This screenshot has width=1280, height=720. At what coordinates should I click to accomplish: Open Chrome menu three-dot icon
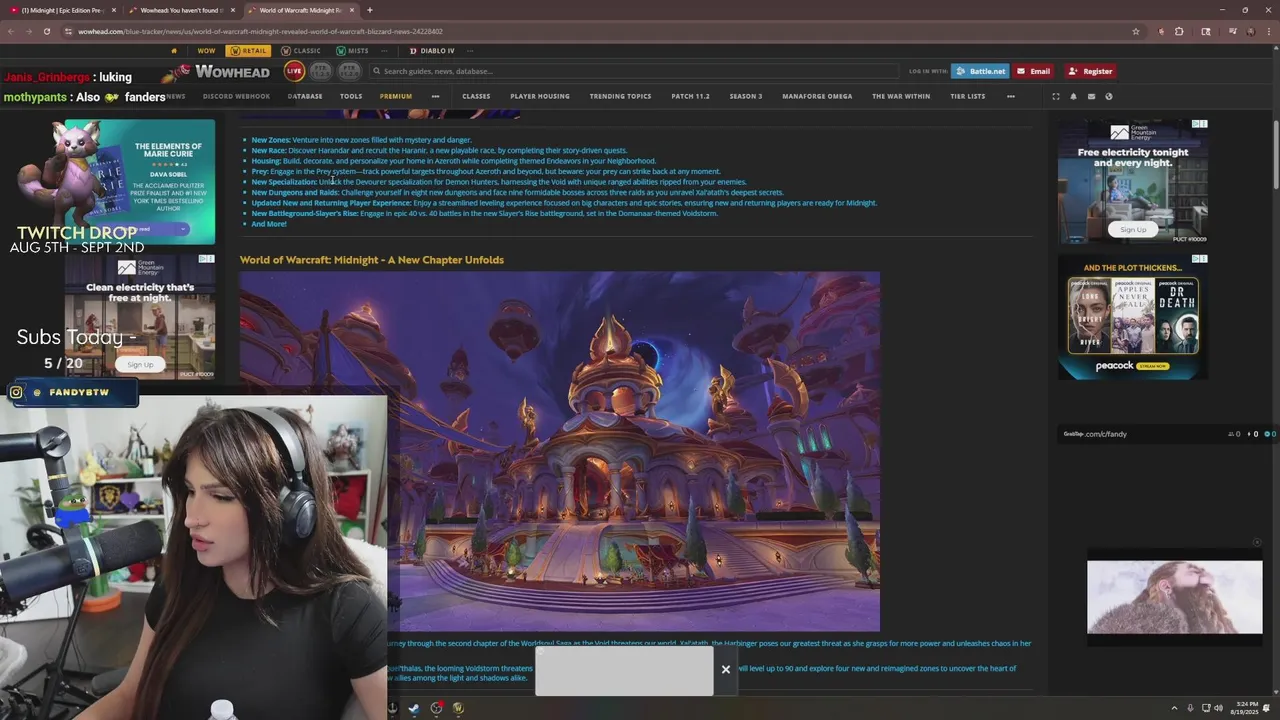pyautogui.click(x=1270, y=31)
